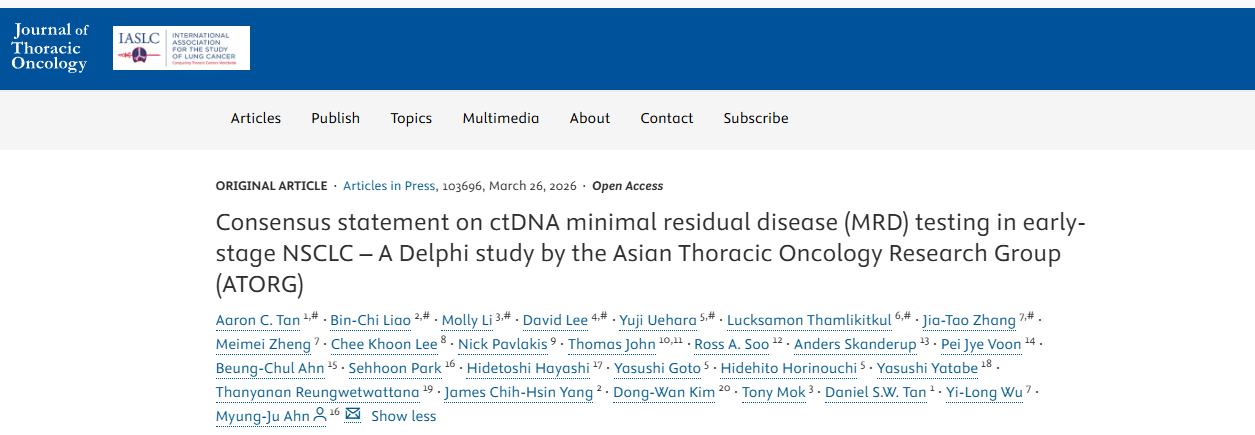Click the Subscribe link
This screenshot has width=1255, height=435.
pyautogui.click(x=756, y=118)
